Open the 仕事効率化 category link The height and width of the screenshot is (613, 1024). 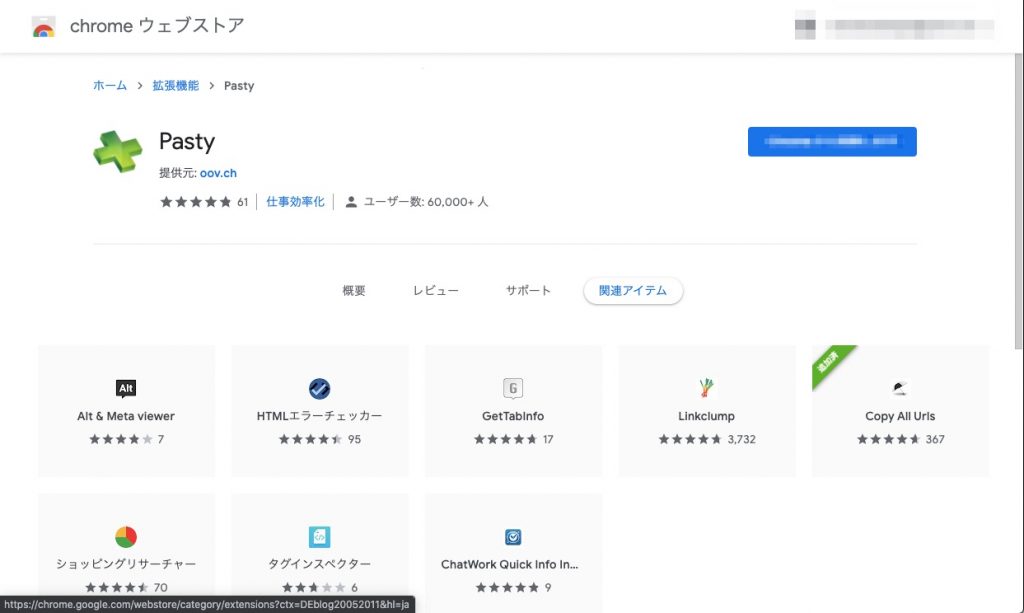click(295, 202)
